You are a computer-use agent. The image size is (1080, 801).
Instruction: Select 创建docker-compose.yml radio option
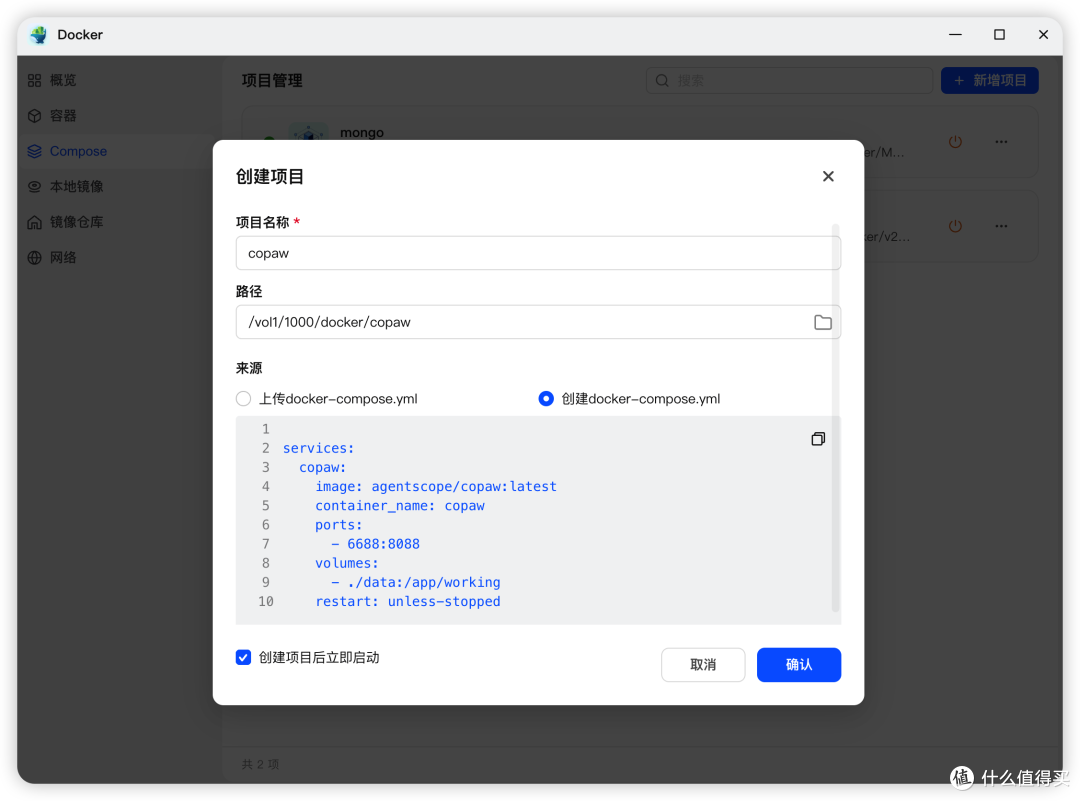[546, 399]
